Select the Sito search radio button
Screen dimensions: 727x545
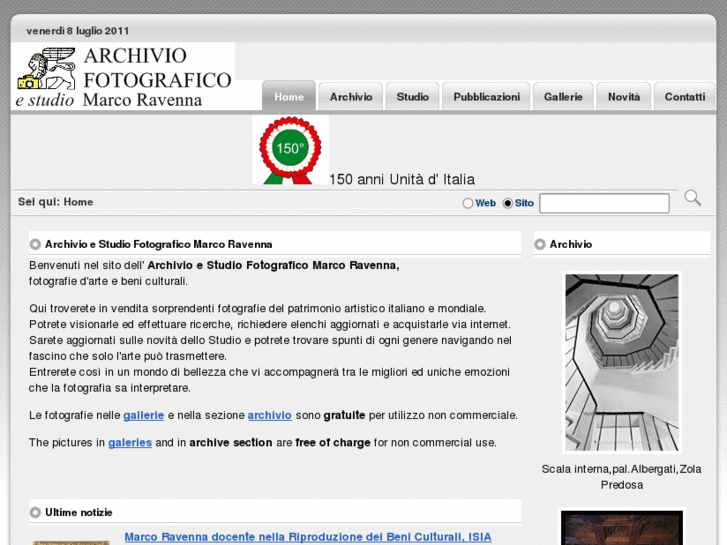click(x=508, y=203)
